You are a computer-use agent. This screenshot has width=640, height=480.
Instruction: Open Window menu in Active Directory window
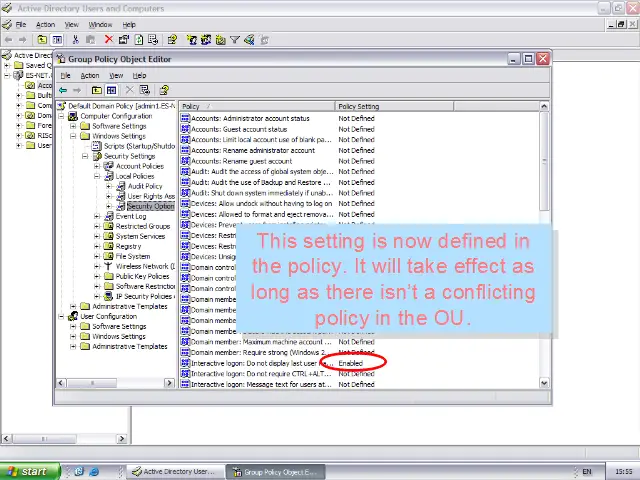100,24
